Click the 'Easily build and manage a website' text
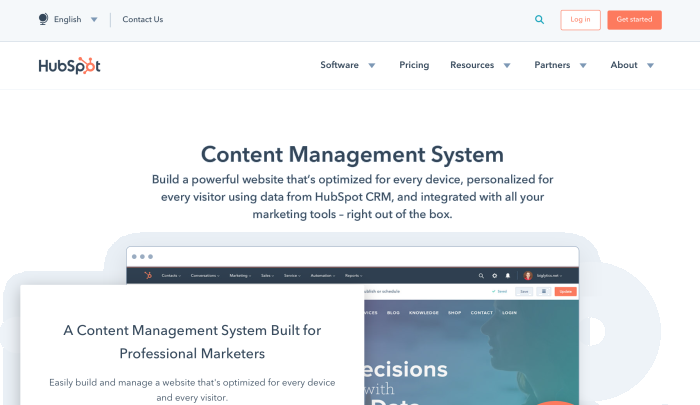This screenshot has height=405, width=700. coord(192,390)
